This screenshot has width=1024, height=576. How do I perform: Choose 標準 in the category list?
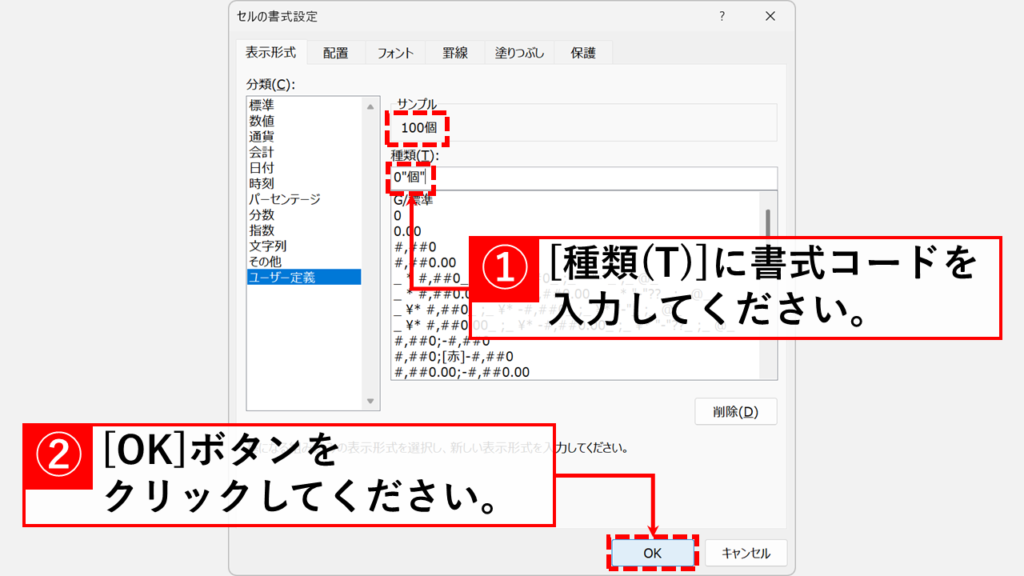(x=304, y=105)
